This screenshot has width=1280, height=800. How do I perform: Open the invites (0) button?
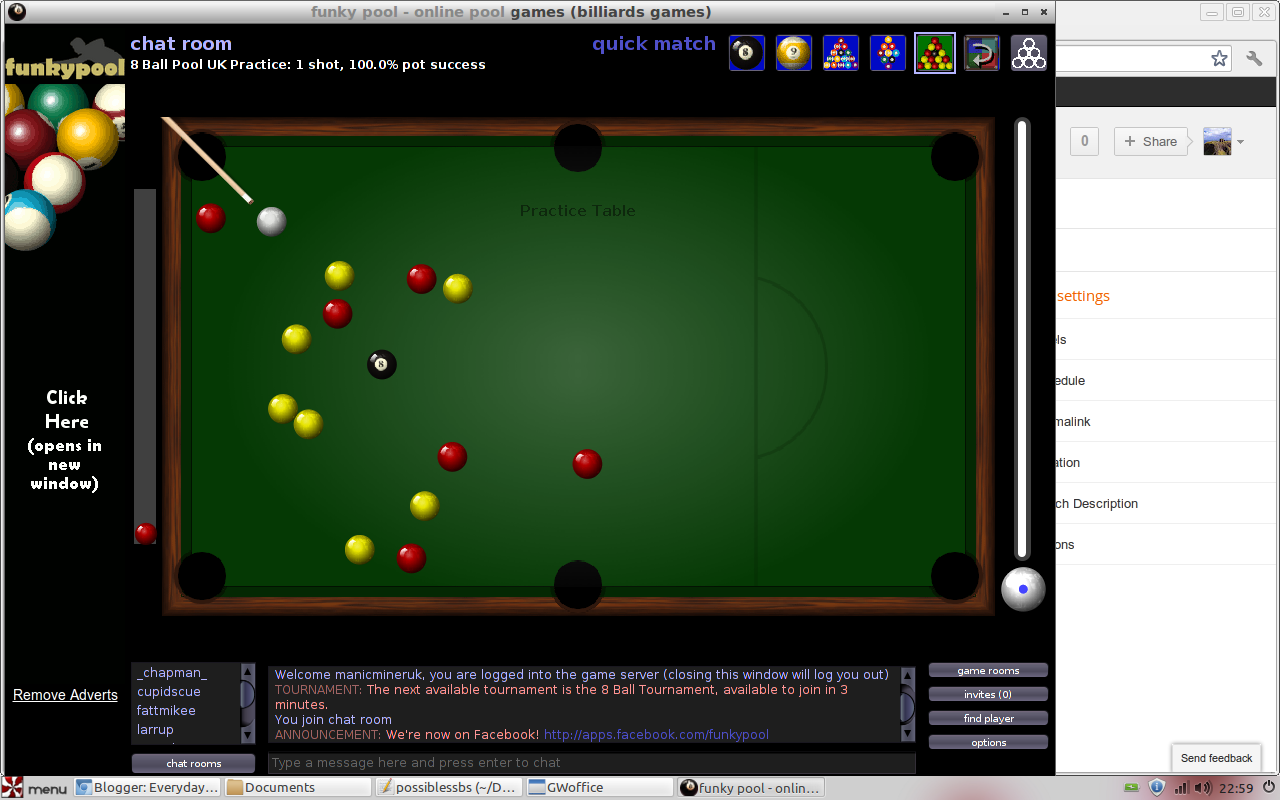(988, 694)
